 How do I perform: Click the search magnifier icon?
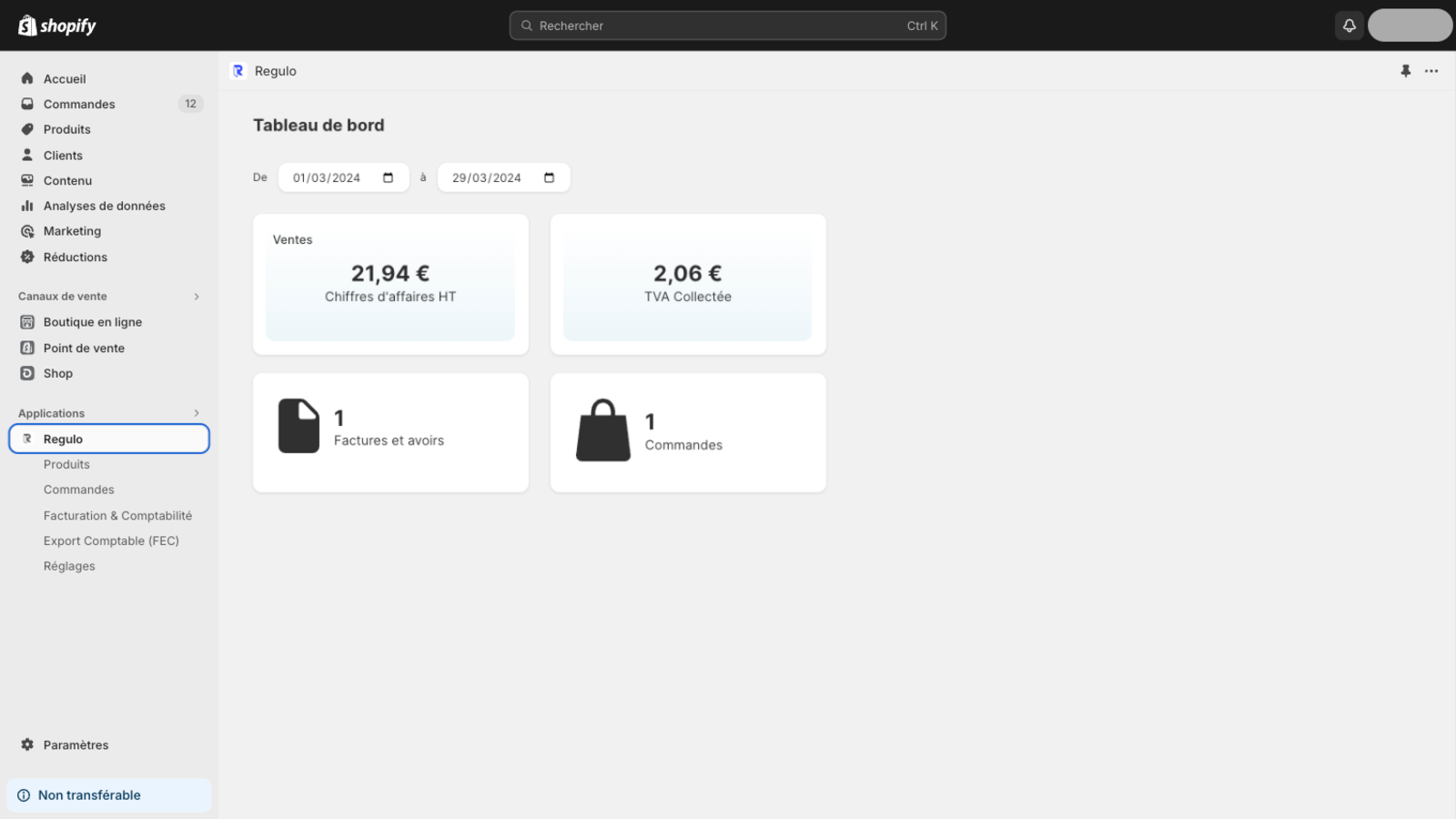pyautogui.click(x=526, y=25)
